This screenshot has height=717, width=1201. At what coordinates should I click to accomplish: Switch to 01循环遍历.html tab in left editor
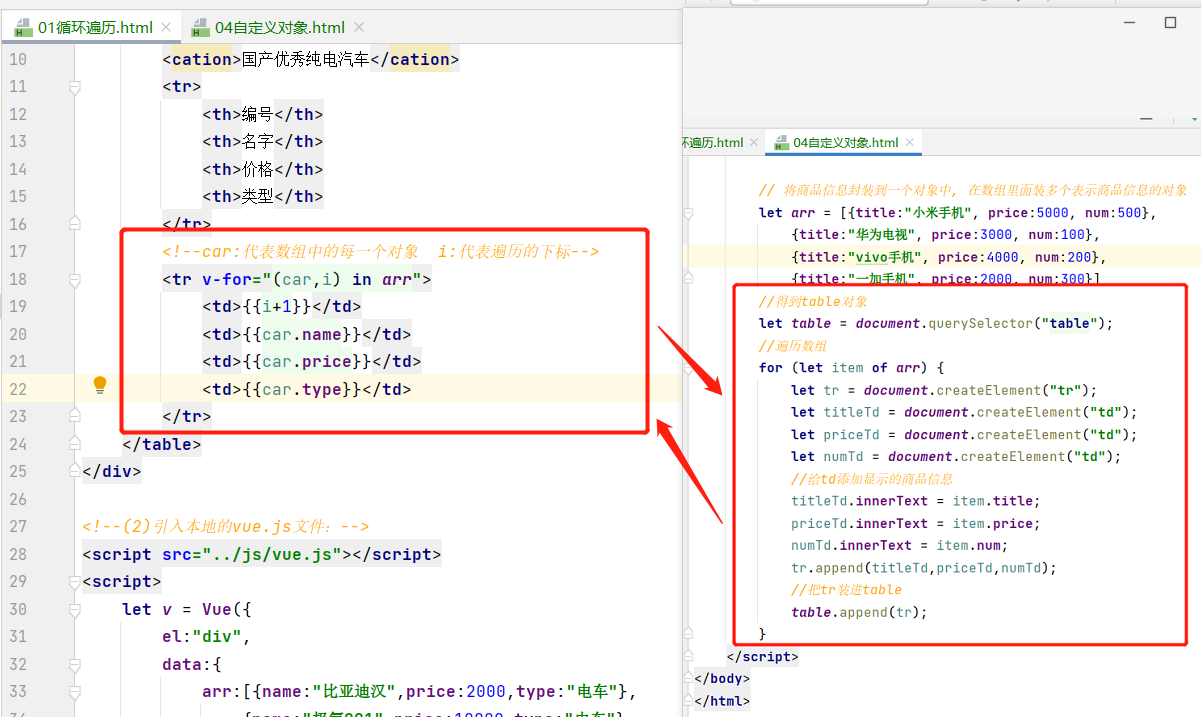93,28
